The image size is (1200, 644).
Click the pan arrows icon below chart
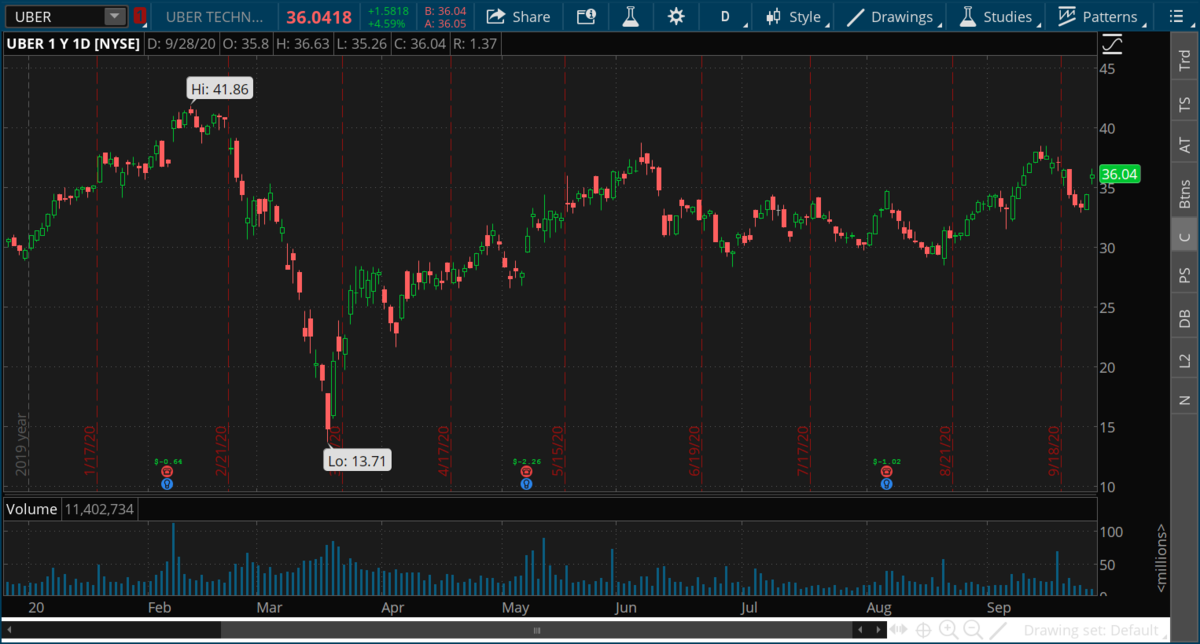[898, 630]
